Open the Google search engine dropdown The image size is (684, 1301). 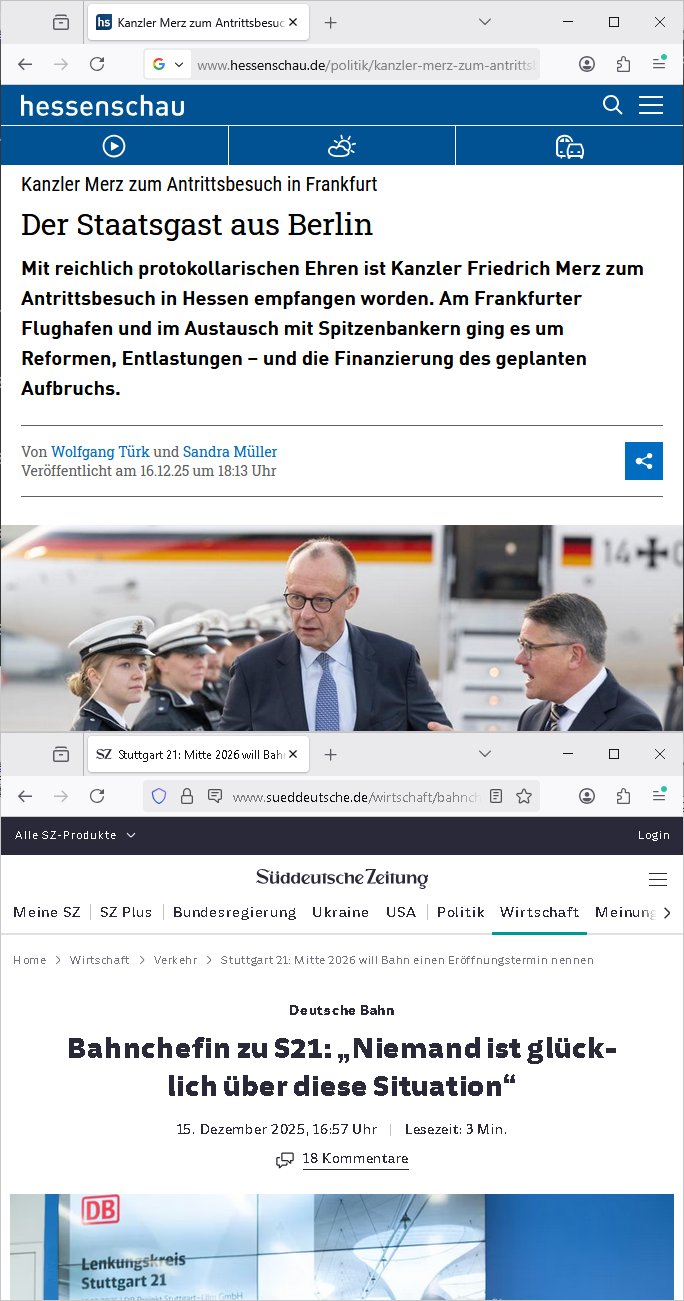168,64
